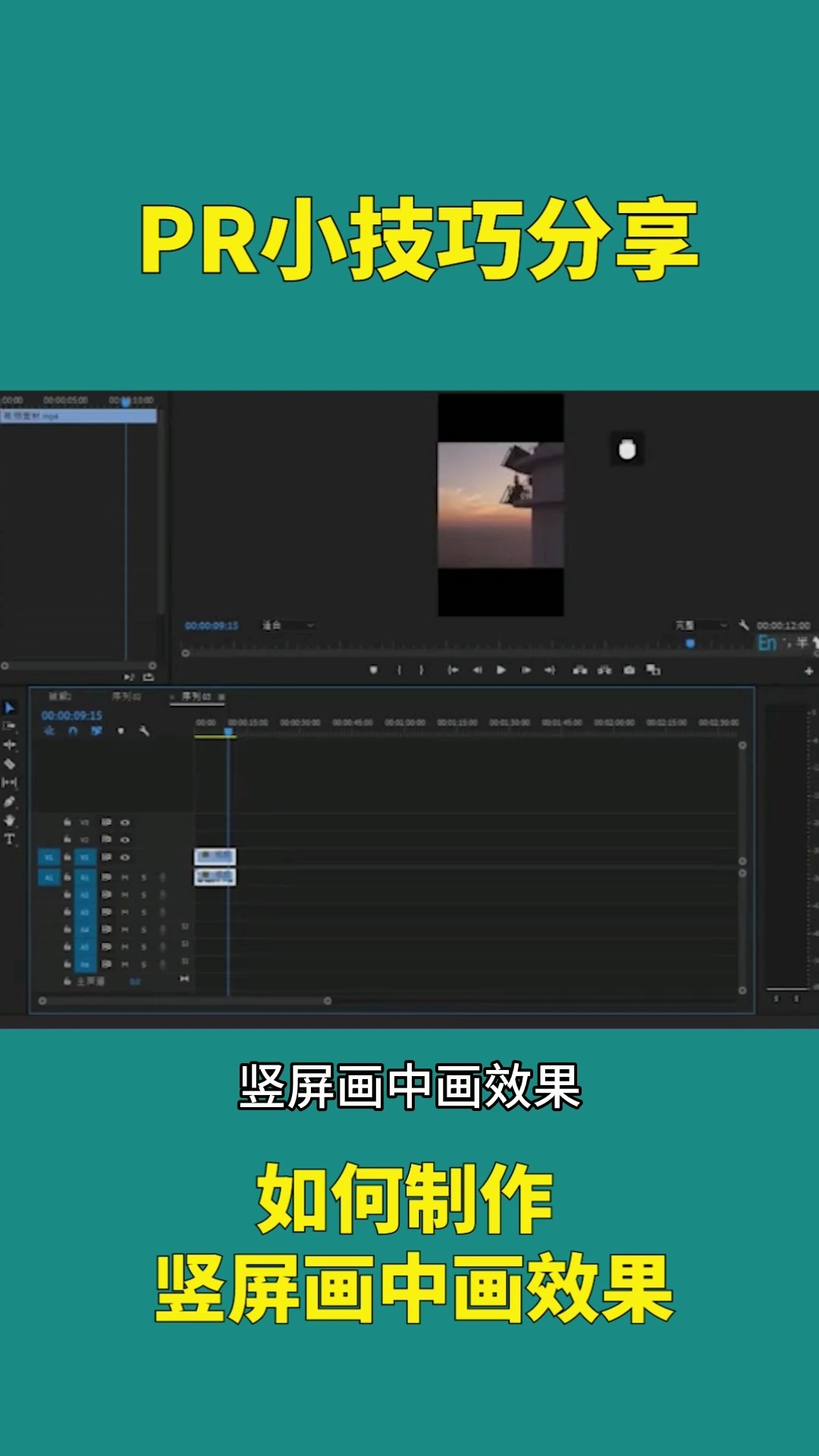Select the Pen tool

[x=10, y=801]
